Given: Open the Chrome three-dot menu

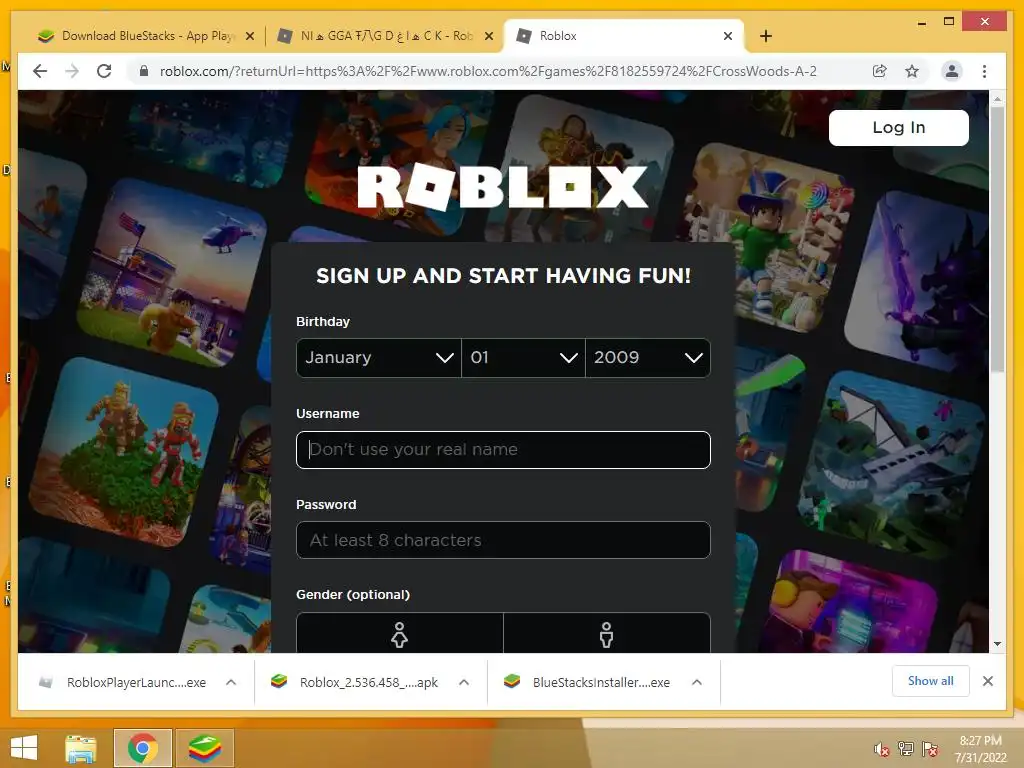Looking at the screenshot, I should coord(984,71).
